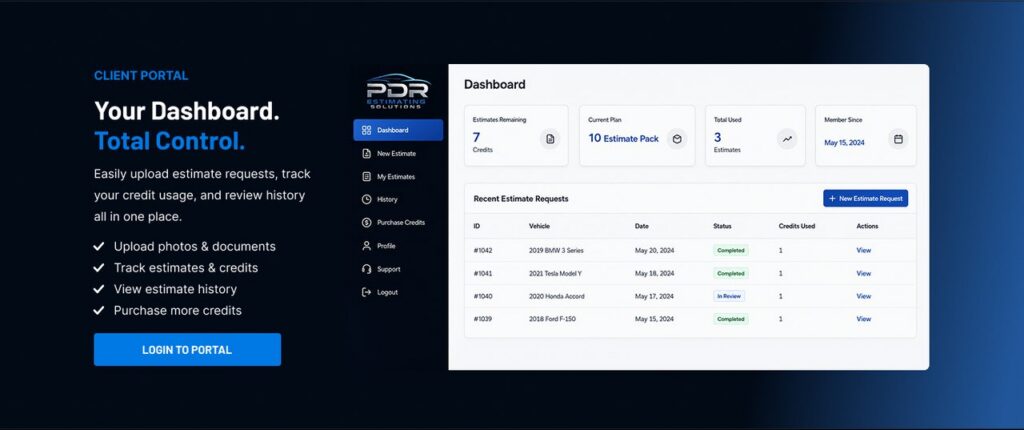Click the Support headset icon
The image size is (1024, 430).
coord(366,269)
